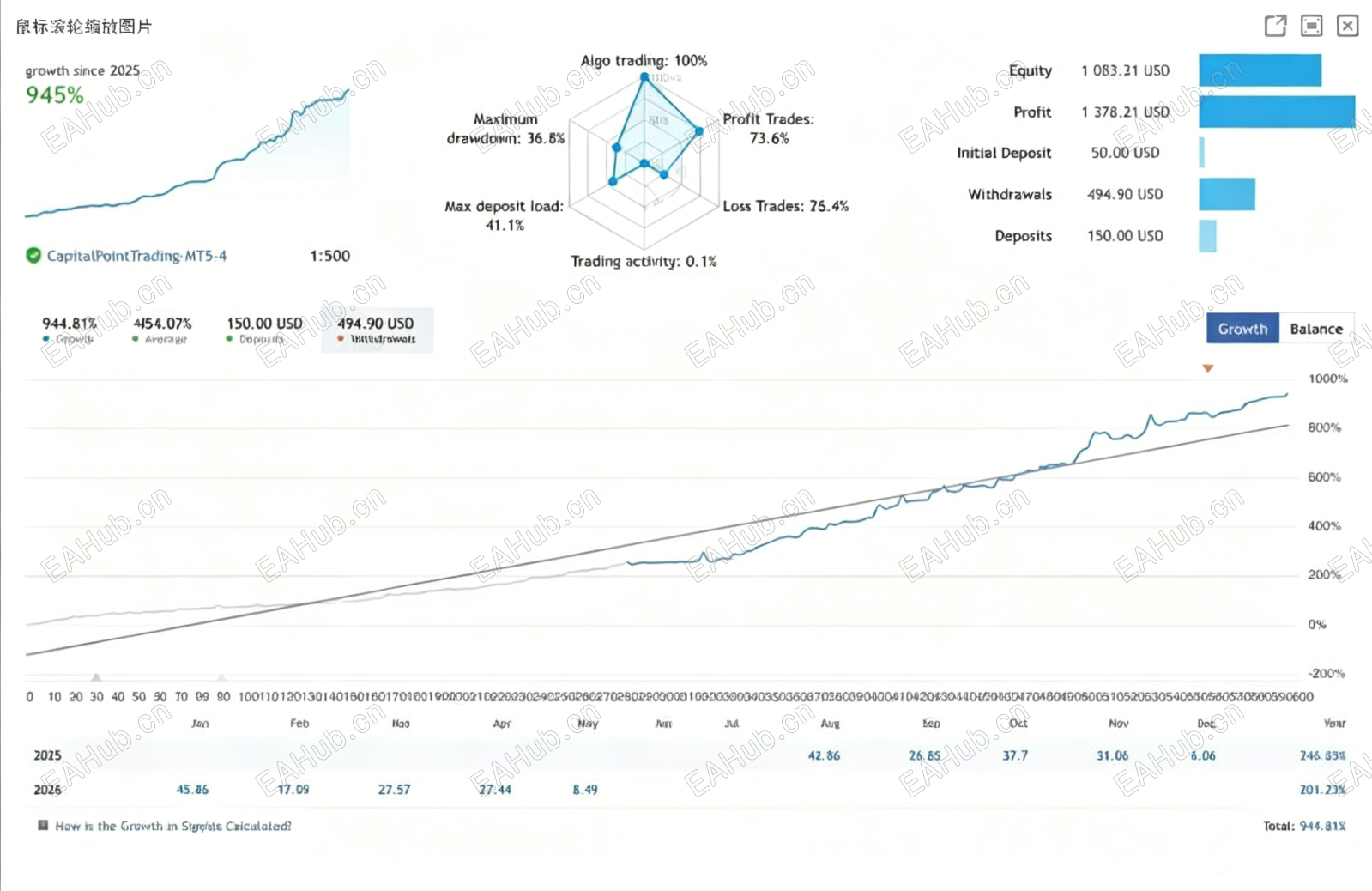
Task: Click the orange withdrawal marker triangle
Action: tap(1207, 368)
